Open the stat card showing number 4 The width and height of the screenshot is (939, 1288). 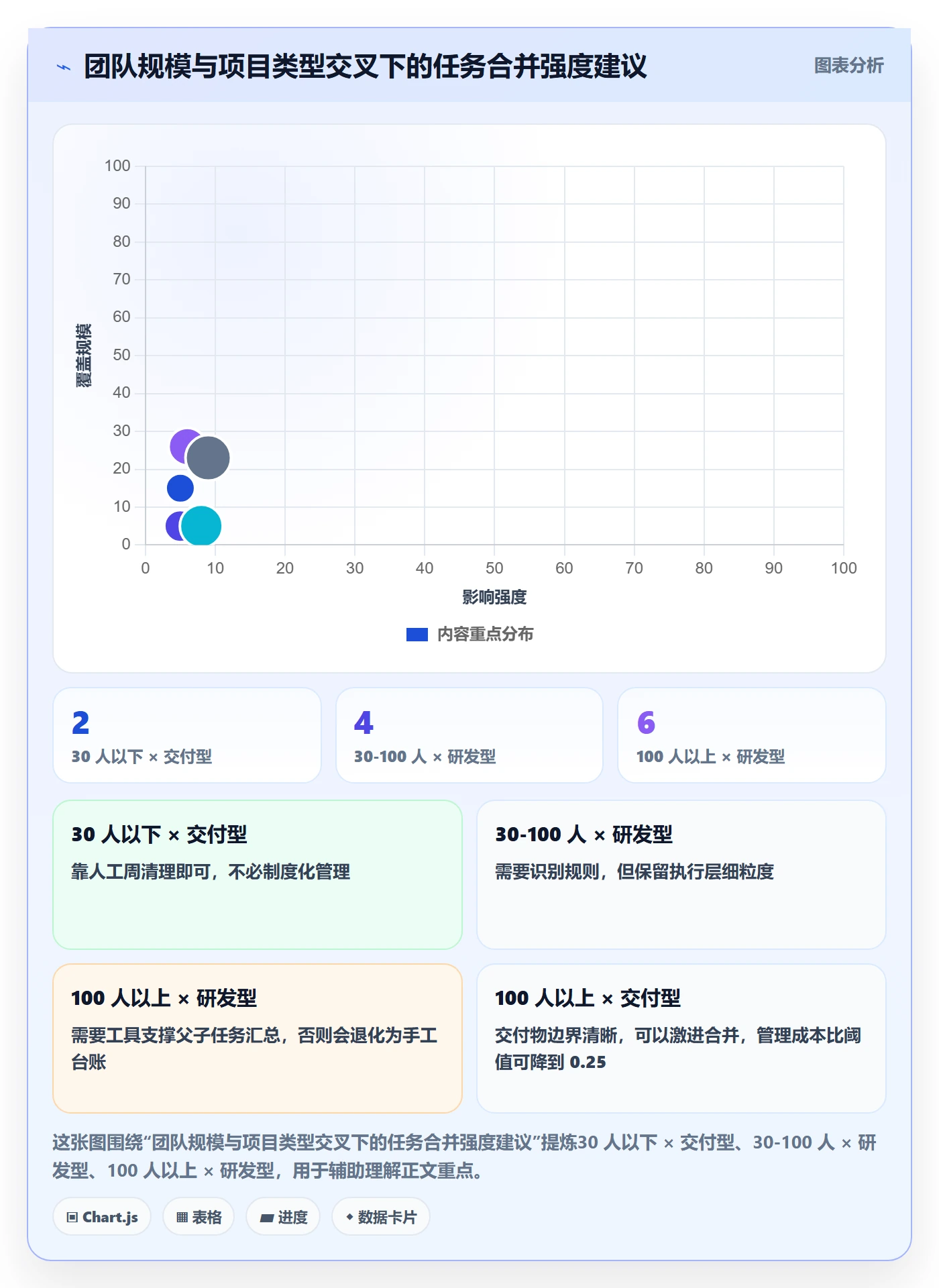[x=469, y=735]
